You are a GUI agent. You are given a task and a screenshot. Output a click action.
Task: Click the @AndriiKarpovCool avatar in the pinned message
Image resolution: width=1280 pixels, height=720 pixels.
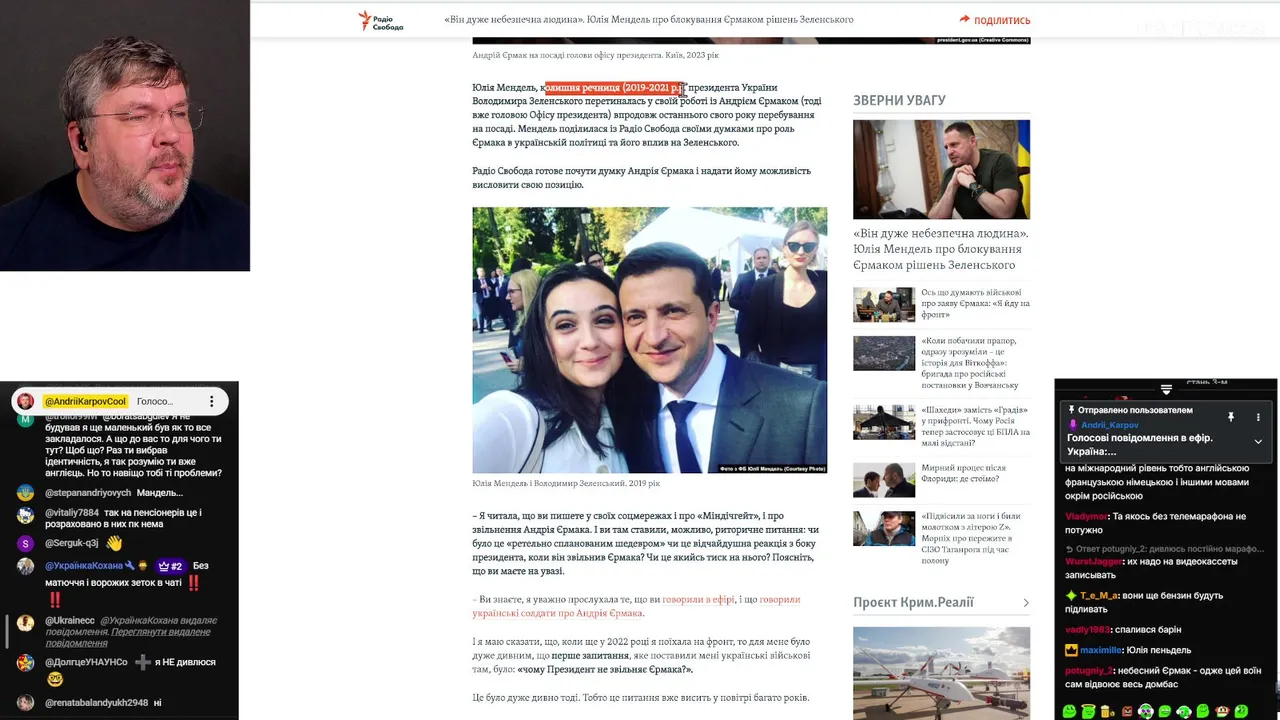[26, 401]
